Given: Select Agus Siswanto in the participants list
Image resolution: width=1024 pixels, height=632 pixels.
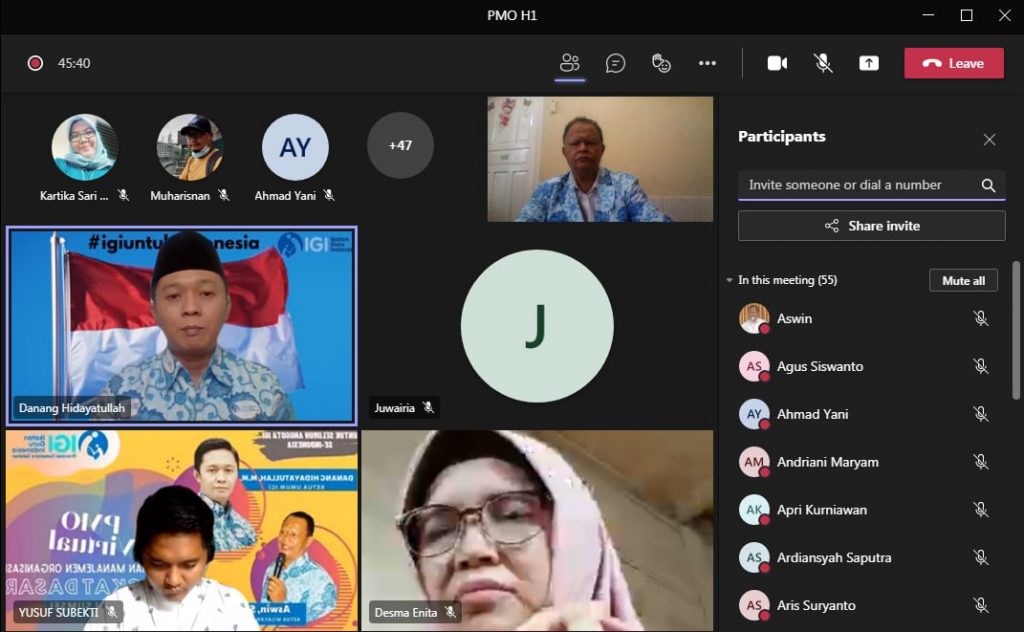Looking at the screenshot, I should pyautogui.click(x=820, y=367).
